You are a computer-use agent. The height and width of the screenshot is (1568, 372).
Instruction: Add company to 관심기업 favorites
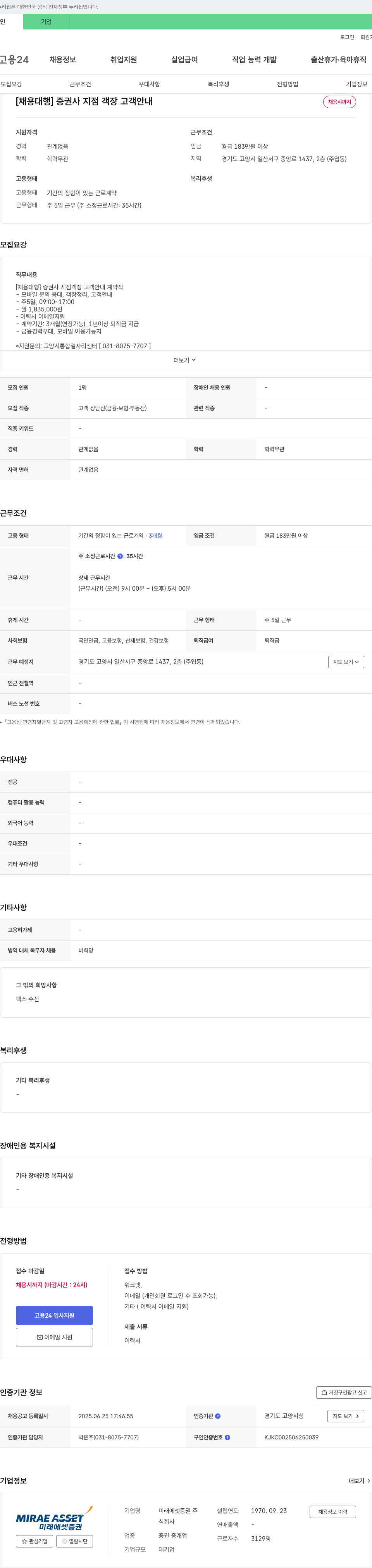point(34,1541)
